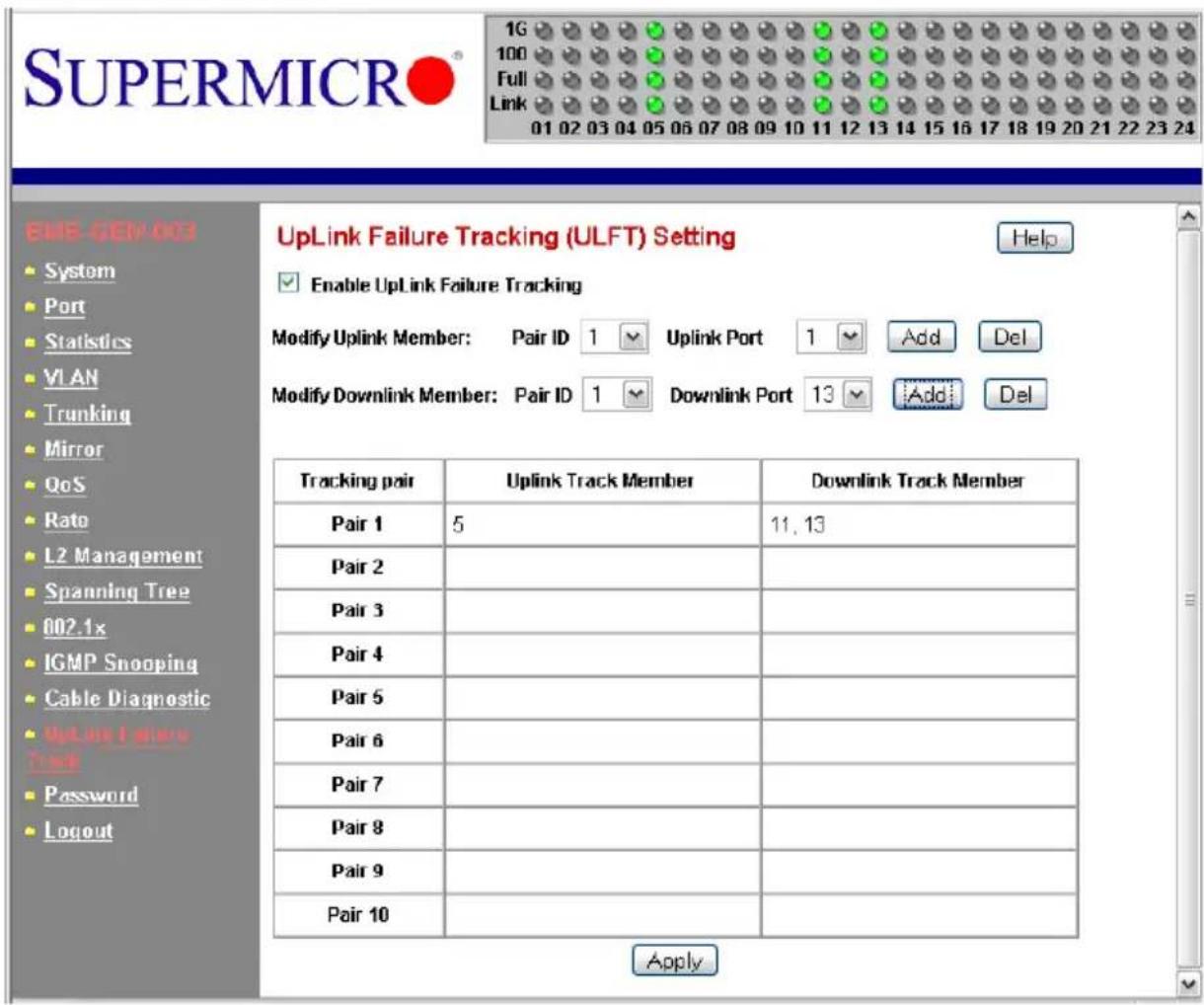Open Spanning Tree settings
This screenshot has width=1204, height=1005.
(116, 591)
